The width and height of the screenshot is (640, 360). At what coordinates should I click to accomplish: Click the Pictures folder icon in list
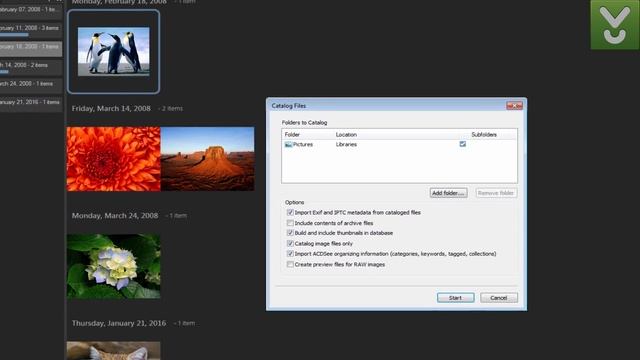288,144
